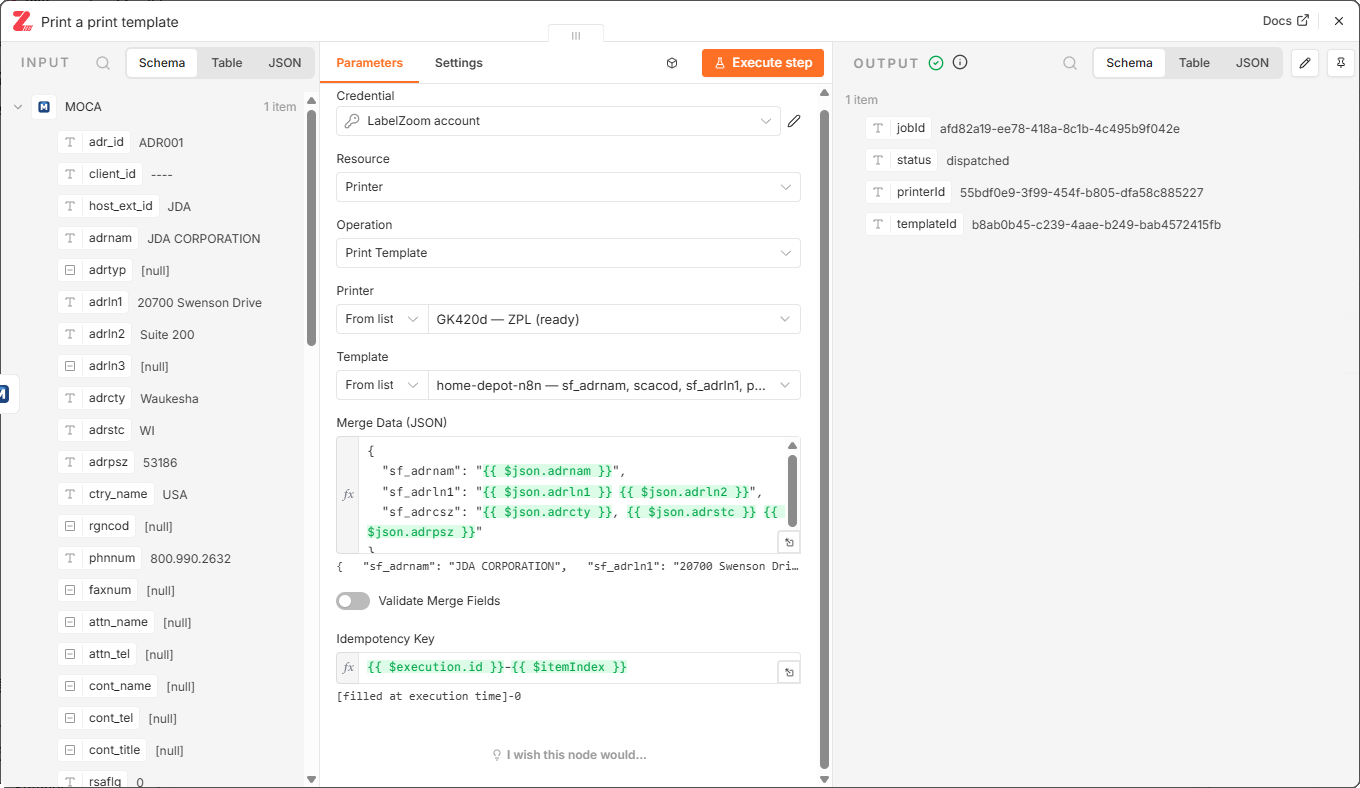Click 'I wish this node would...' link
The image size is (1360, 788).
[569, 755]
